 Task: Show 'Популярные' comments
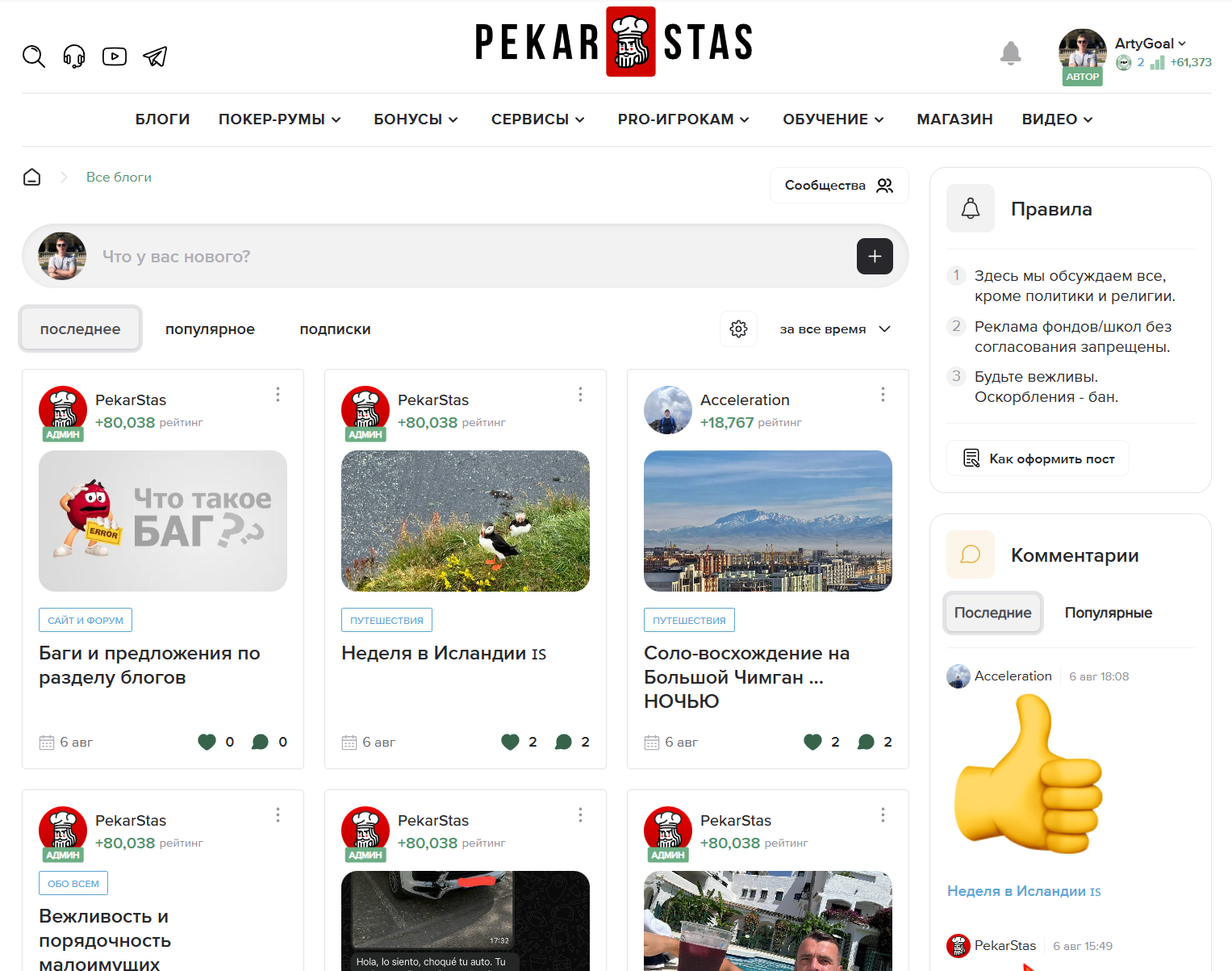1108,613
